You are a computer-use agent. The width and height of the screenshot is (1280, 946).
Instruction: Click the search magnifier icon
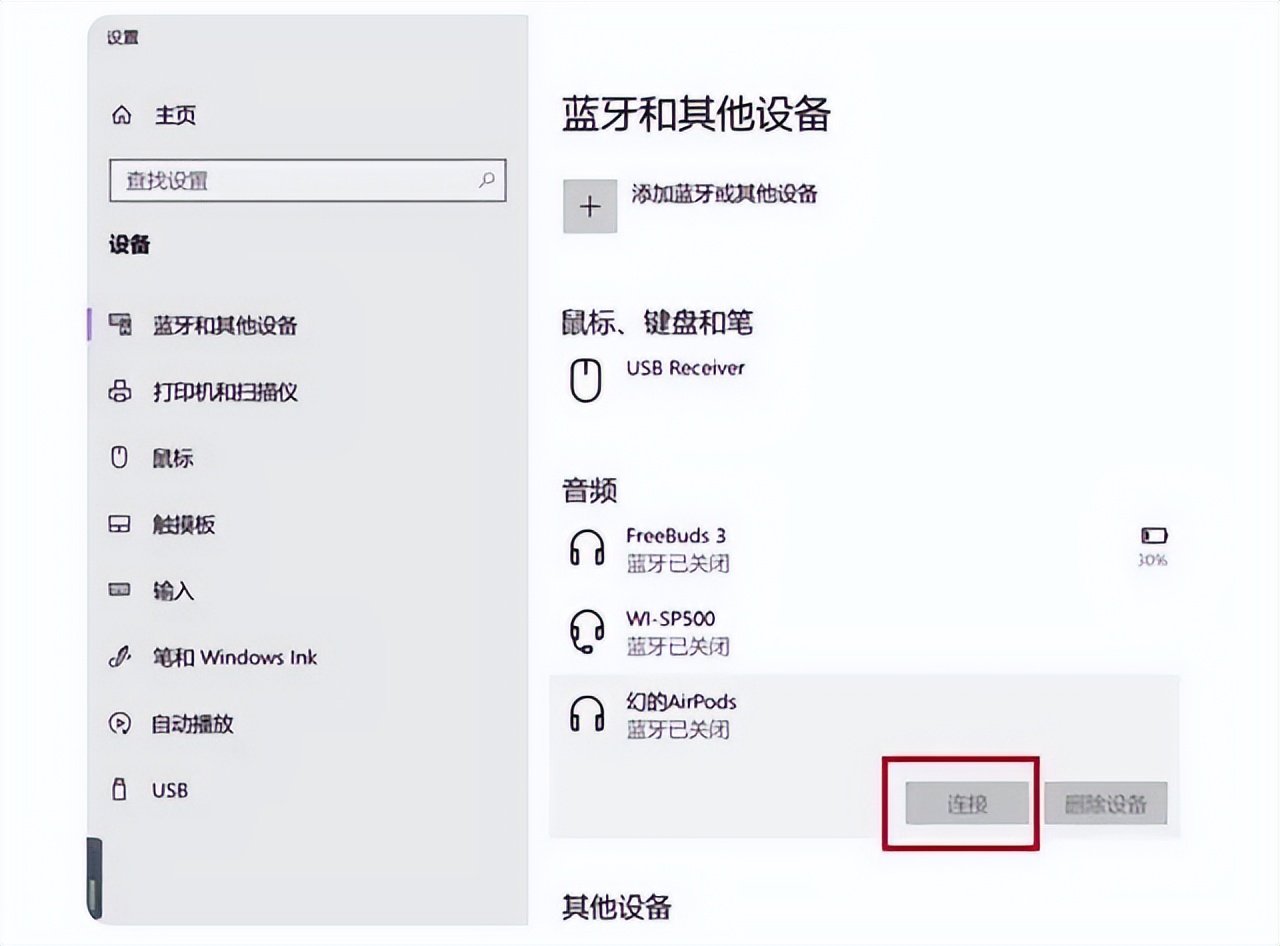(x=487, y=180)
